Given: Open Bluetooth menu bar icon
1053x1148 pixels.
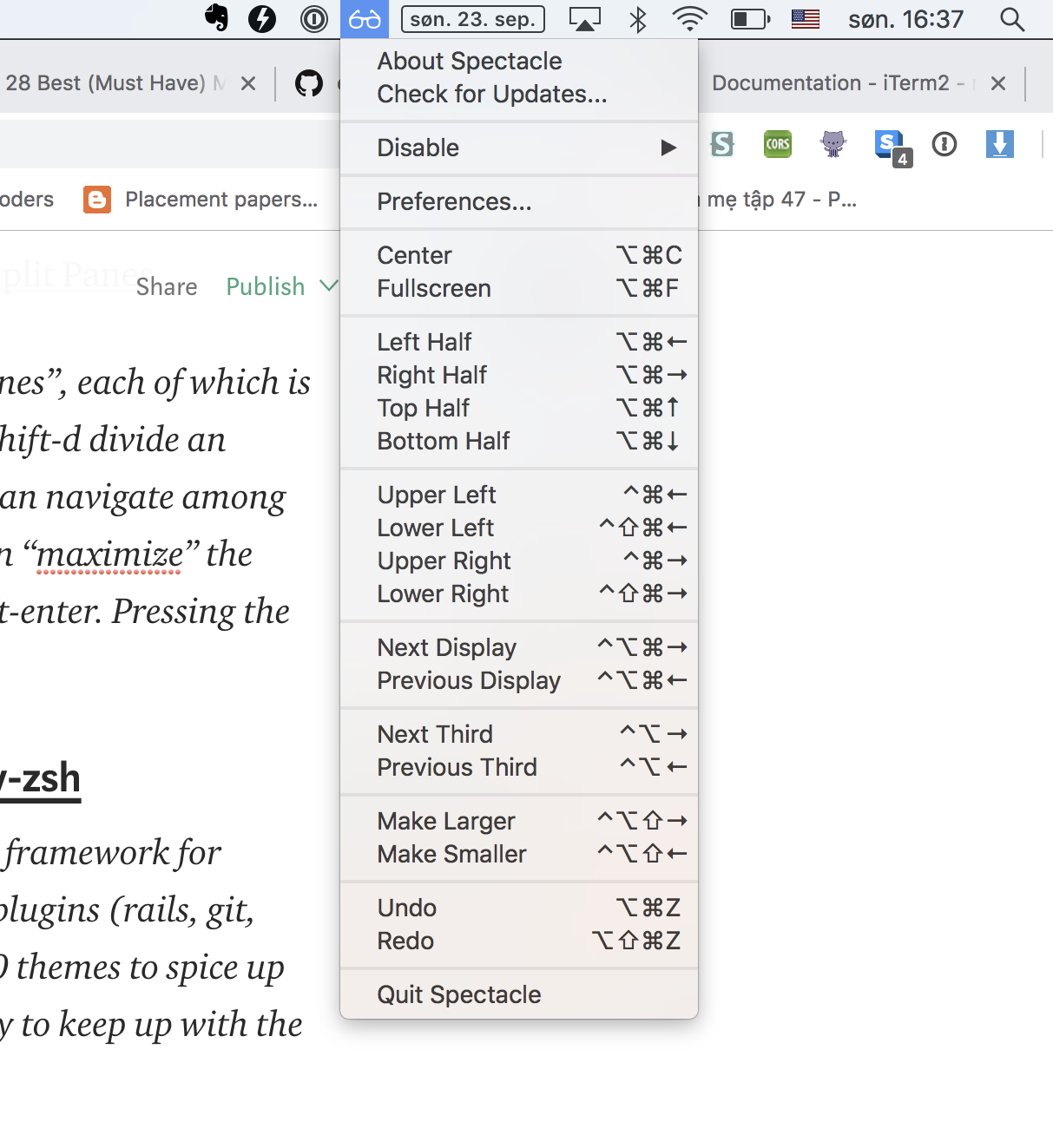Looking at the screenshot, I should point(638,18).
